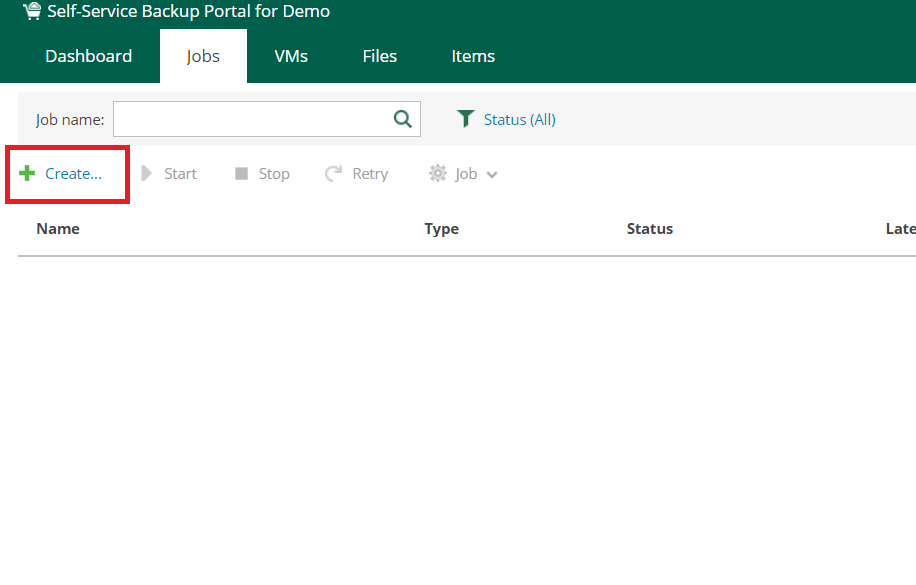Screen dimensions: 916x585
Task: Go to the Files tab
Action: point(380,56)
